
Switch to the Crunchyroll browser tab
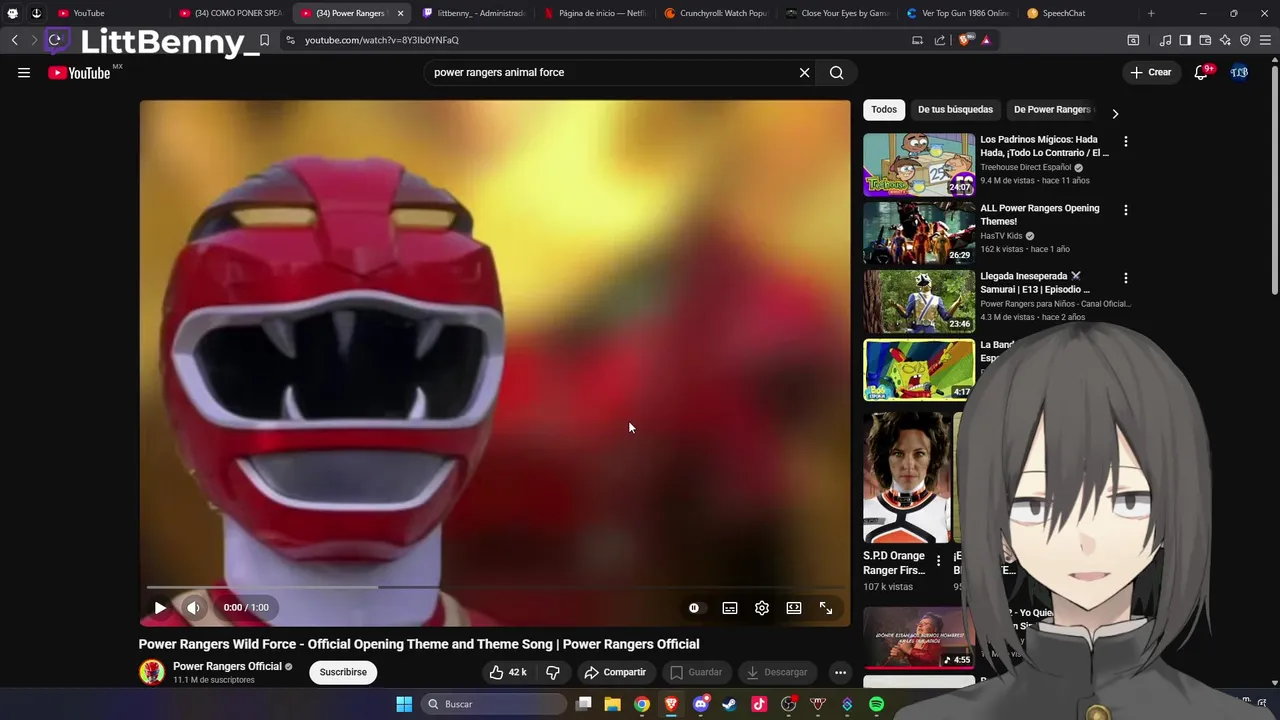click(716, 13)
